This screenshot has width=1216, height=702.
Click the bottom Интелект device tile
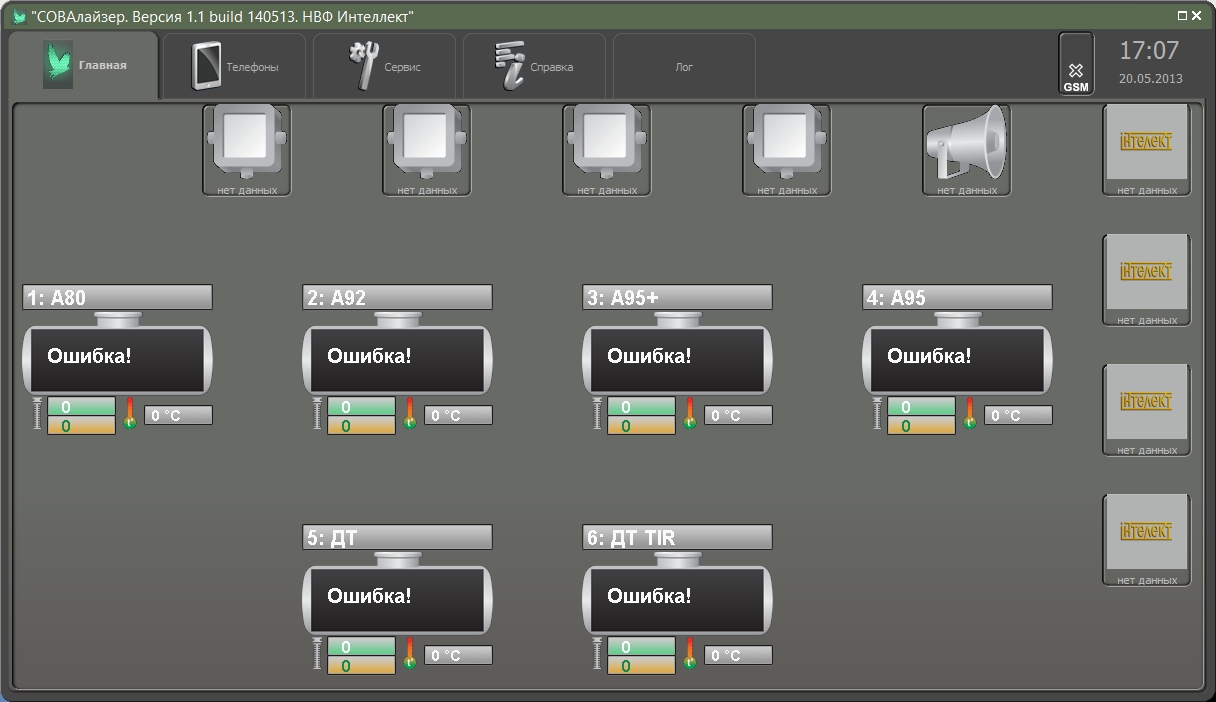tap(1147, 540)
